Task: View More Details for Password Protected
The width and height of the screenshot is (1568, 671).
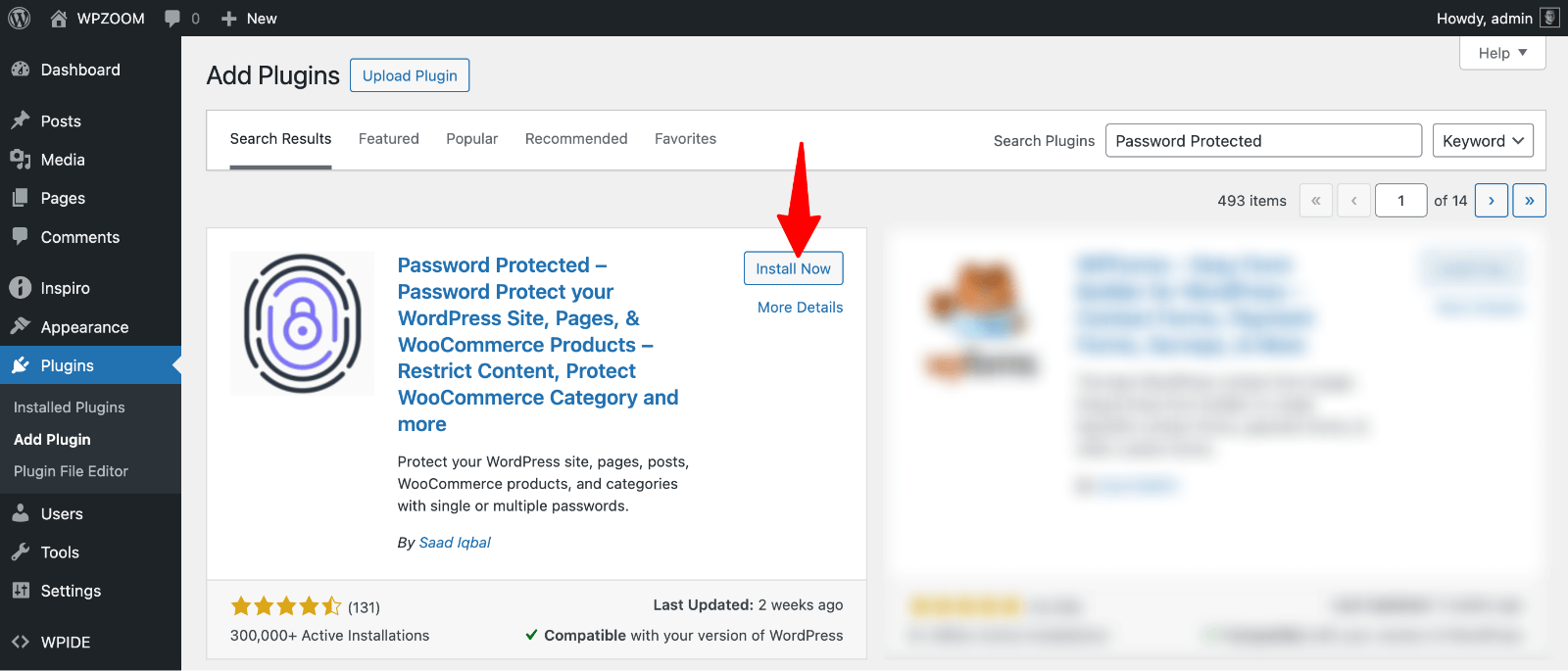Action: click(800, 308)
